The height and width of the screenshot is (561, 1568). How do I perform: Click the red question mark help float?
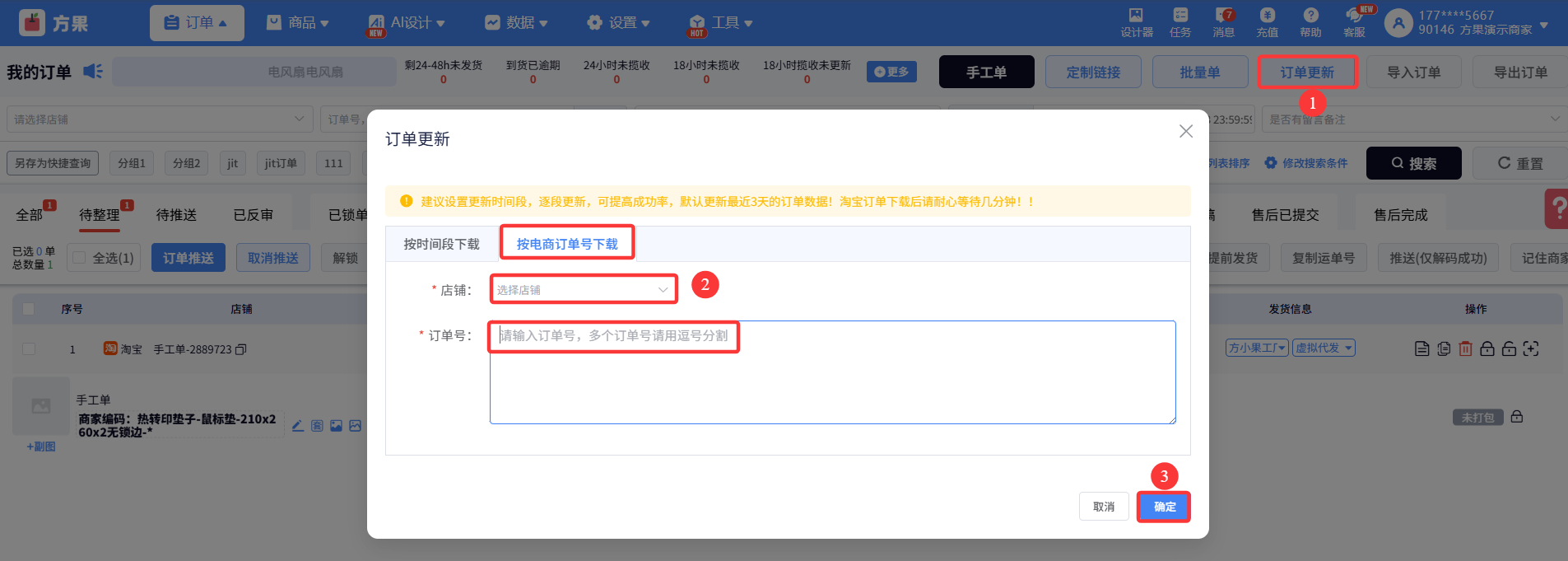click(1556, 208)
